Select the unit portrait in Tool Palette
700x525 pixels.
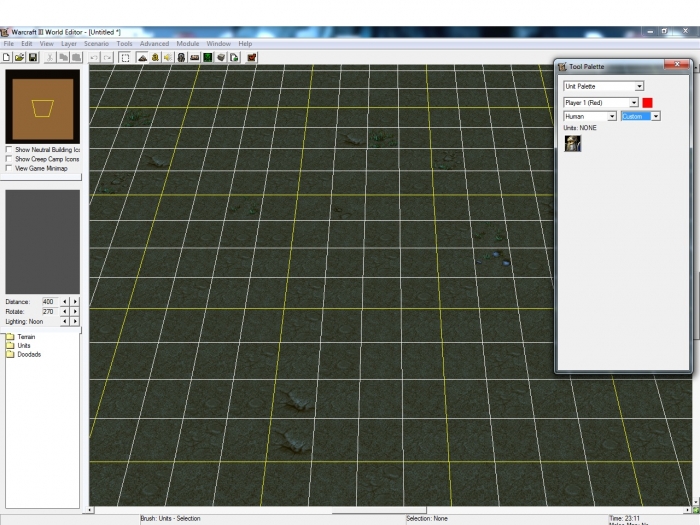point(572,143)
